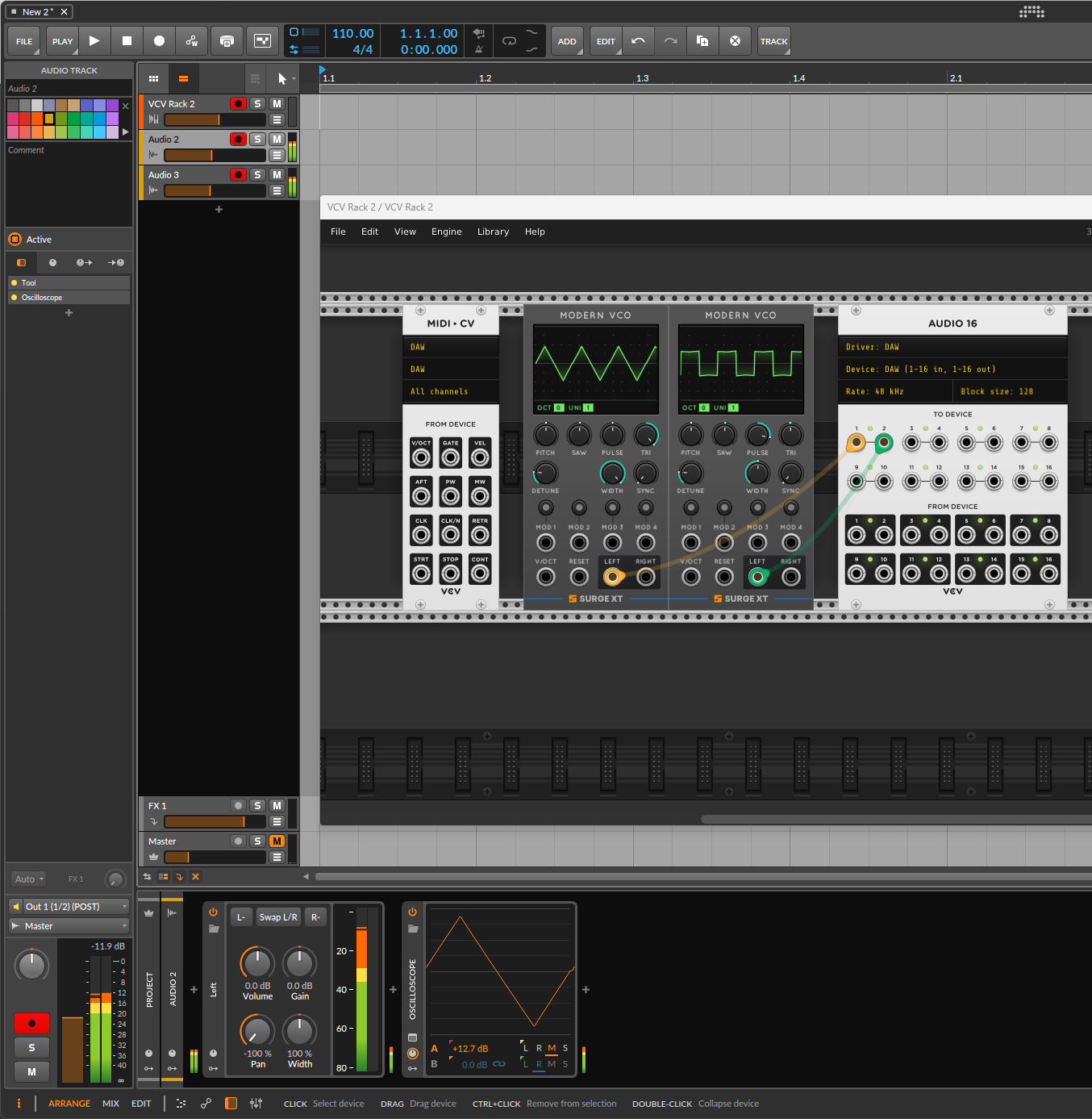
Task: Click the global record circle button
Action: tap(159, 41)
